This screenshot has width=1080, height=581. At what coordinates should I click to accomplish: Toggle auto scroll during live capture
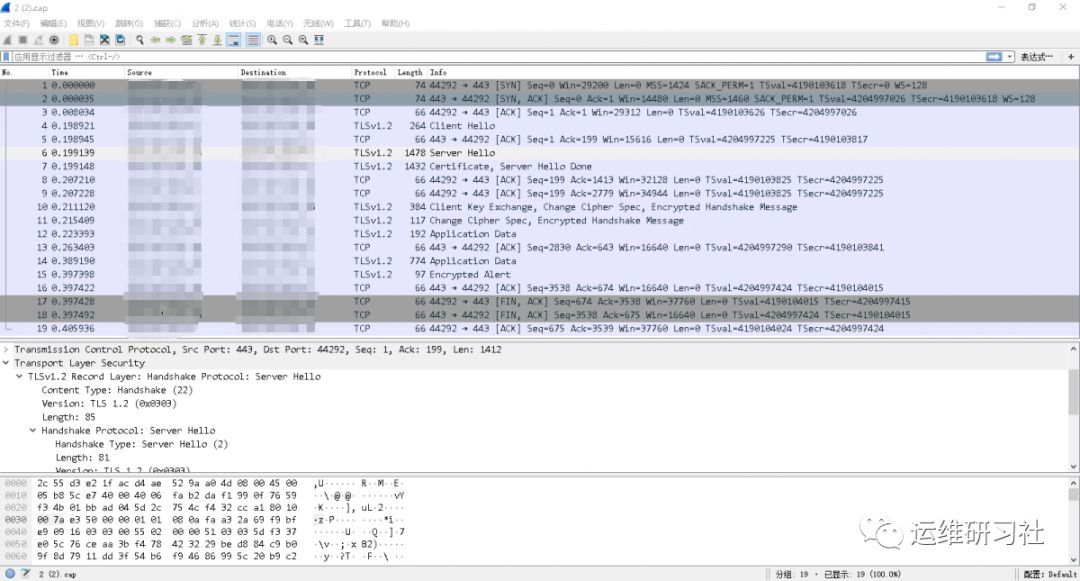coord(233,40)
